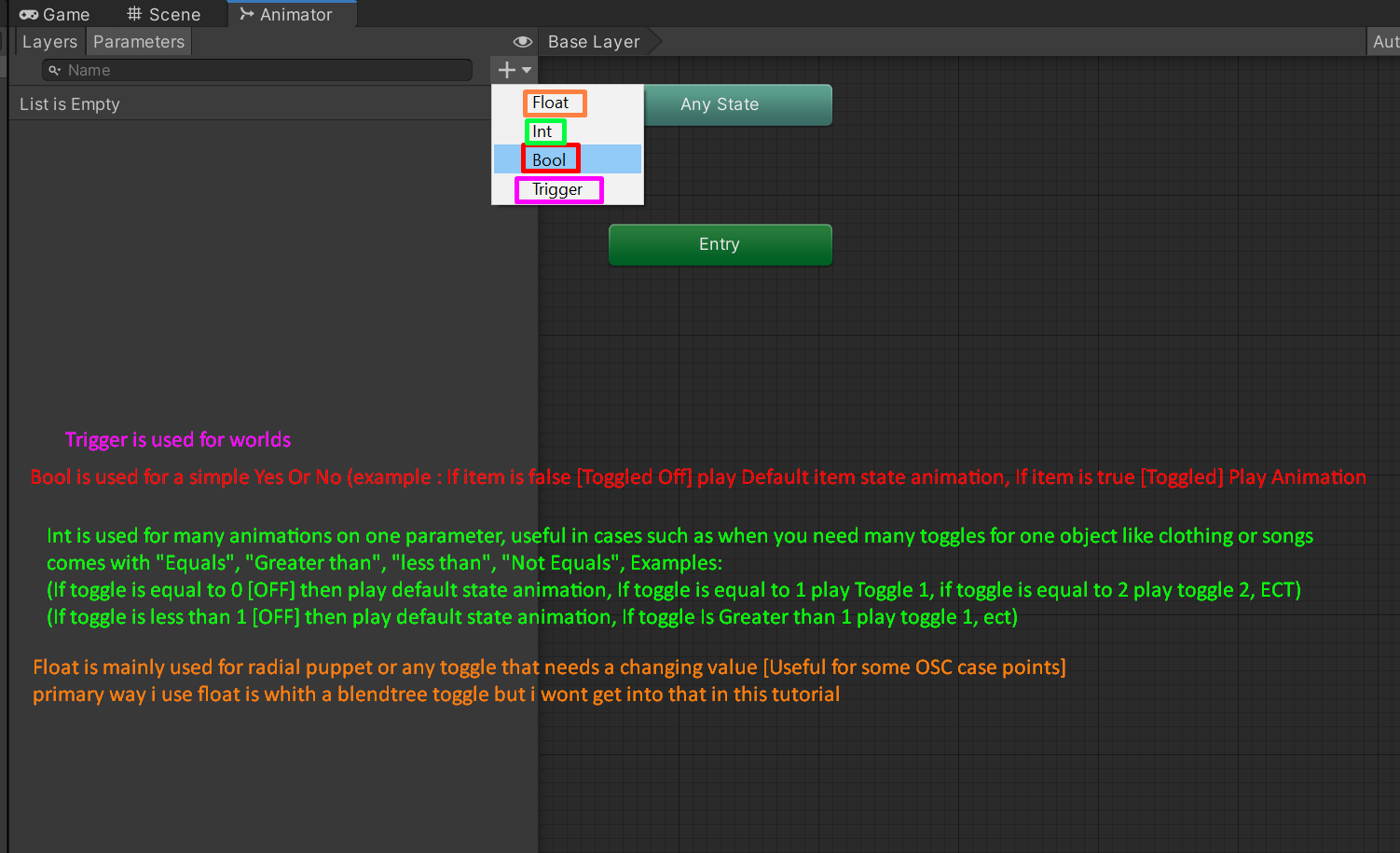Choose Bool from the parameter menu
Viewport: 1400px width, 853px height.
tap(568, 159)
